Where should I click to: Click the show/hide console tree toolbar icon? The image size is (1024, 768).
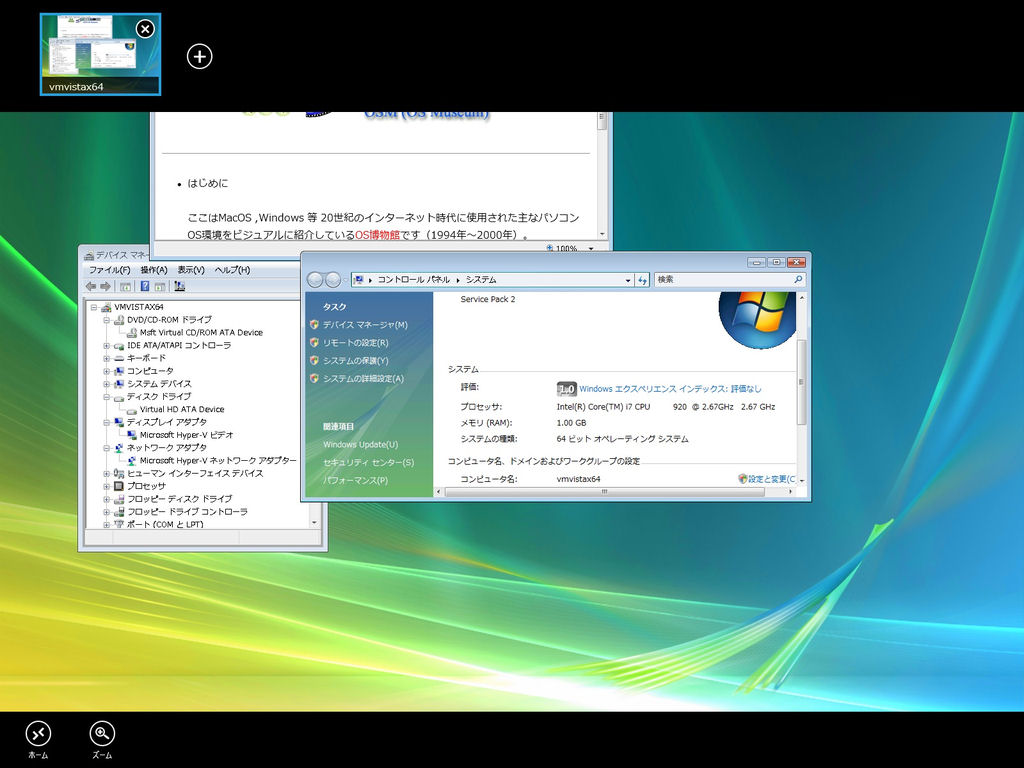[x=125, y=286]
